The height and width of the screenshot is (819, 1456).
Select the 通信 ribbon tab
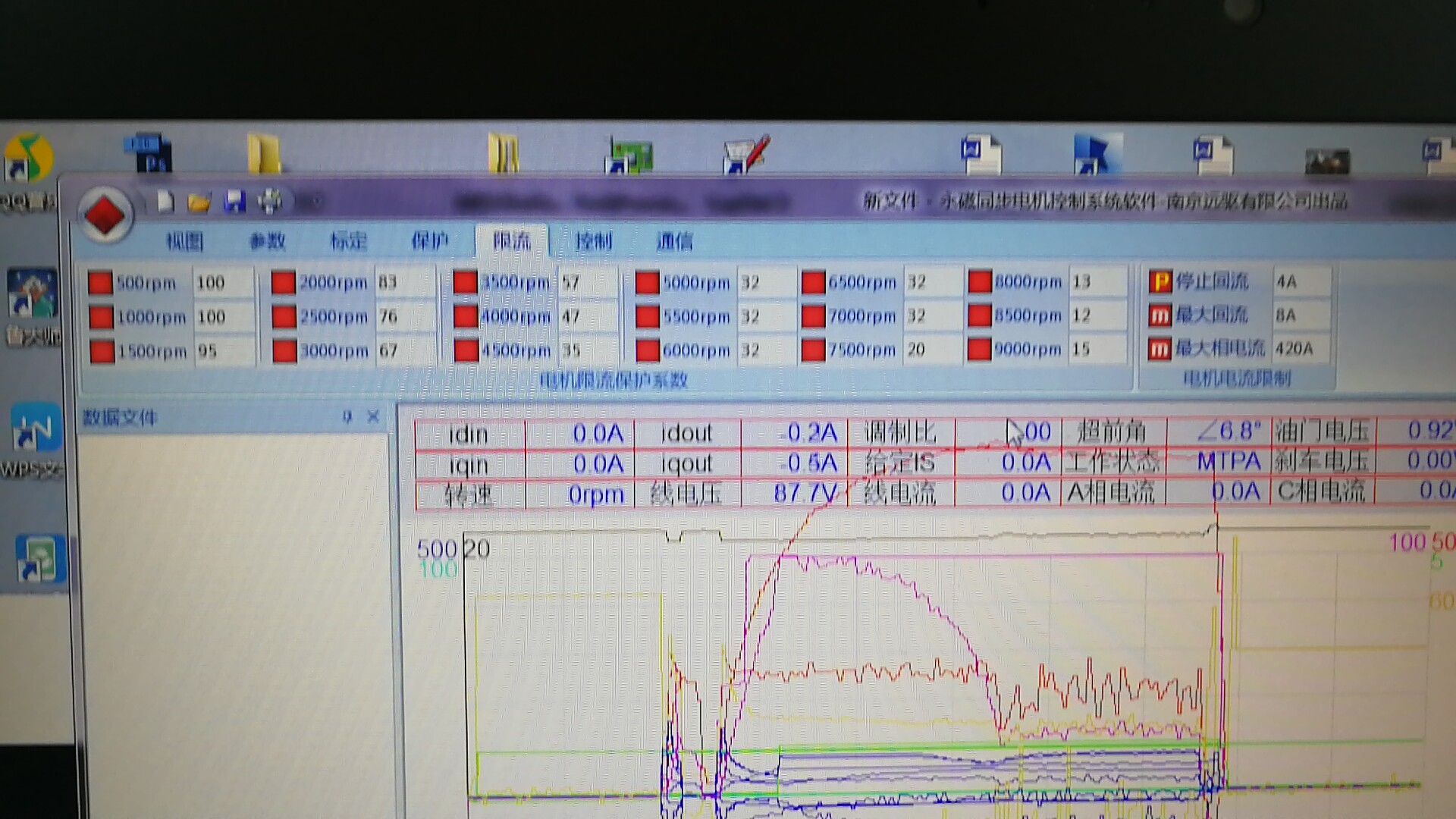click(674, 241)
